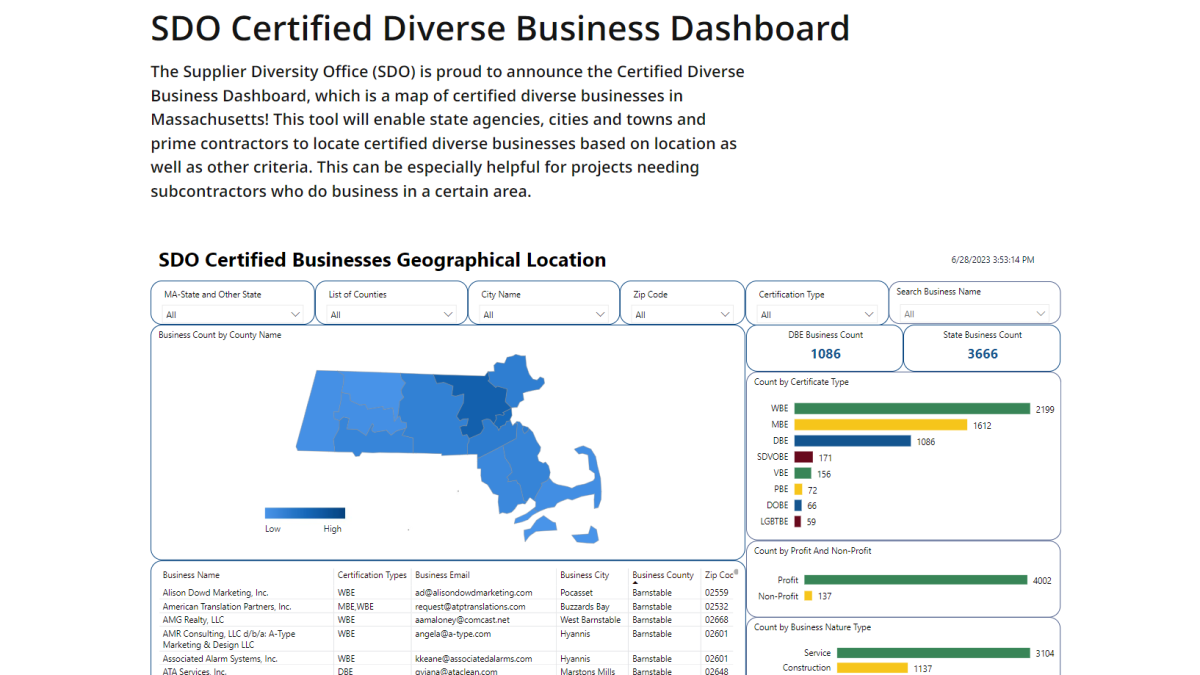Expand the List of Counties dropdown
This screenshot has height=675, width=1200.
392,315
